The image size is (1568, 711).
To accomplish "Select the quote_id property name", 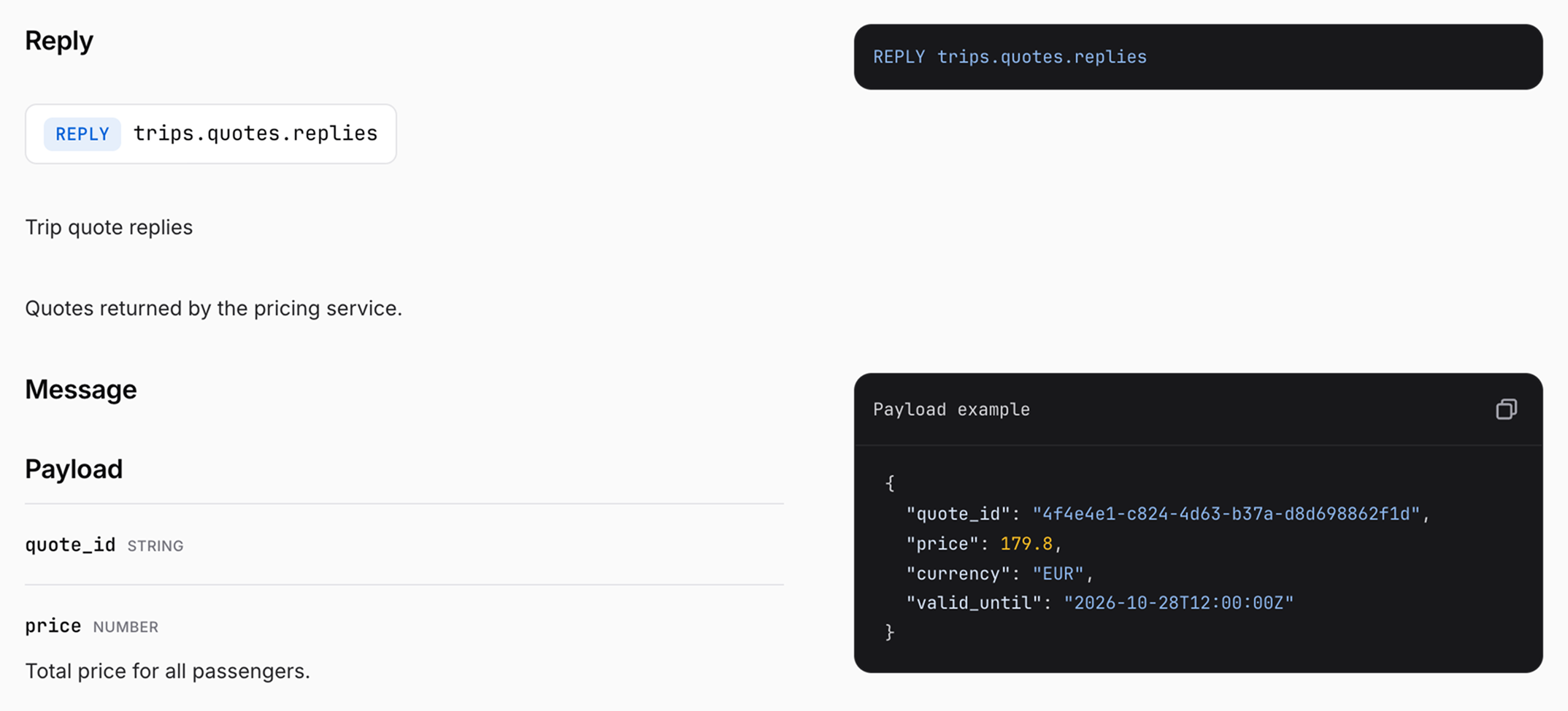I will coord(70,545).
